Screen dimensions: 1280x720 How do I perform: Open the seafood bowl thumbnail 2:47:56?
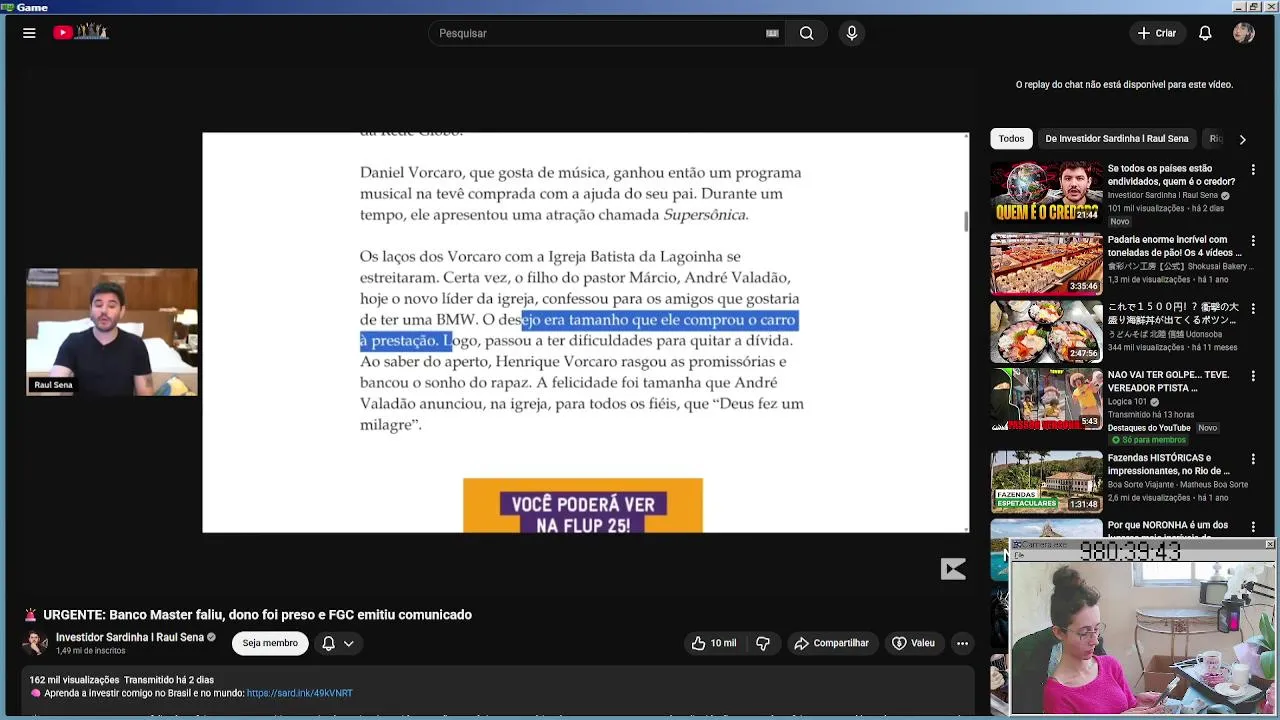tap(1046, 332)
